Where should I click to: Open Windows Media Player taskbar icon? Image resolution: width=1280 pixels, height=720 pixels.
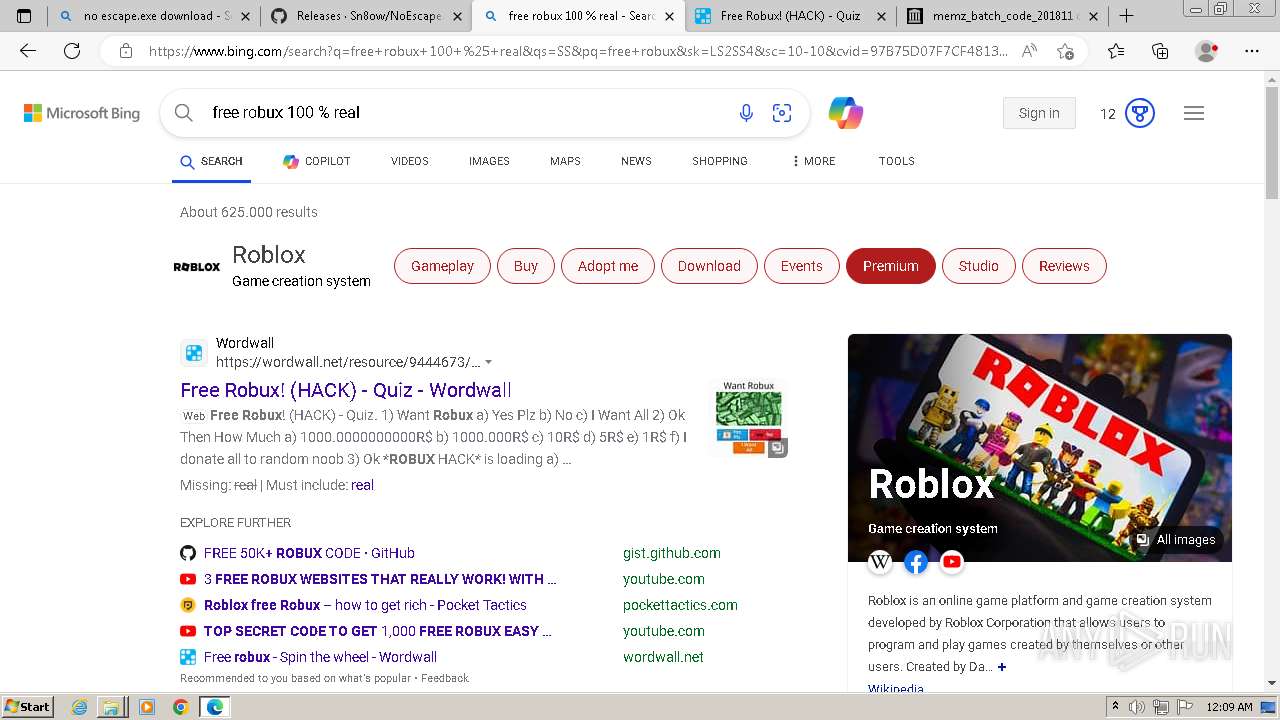[147, 707]
